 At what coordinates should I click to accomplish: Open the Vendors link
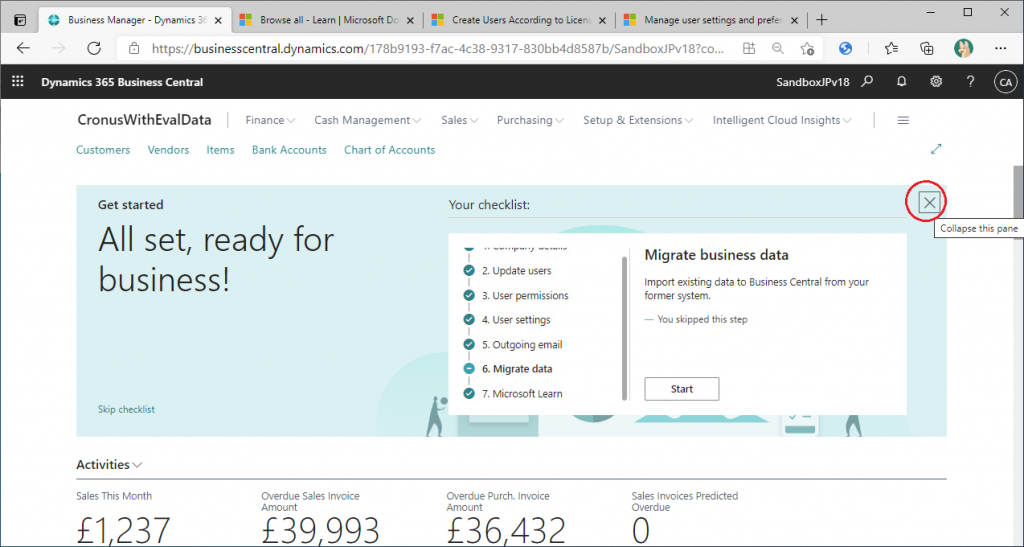tap(168, 149)
